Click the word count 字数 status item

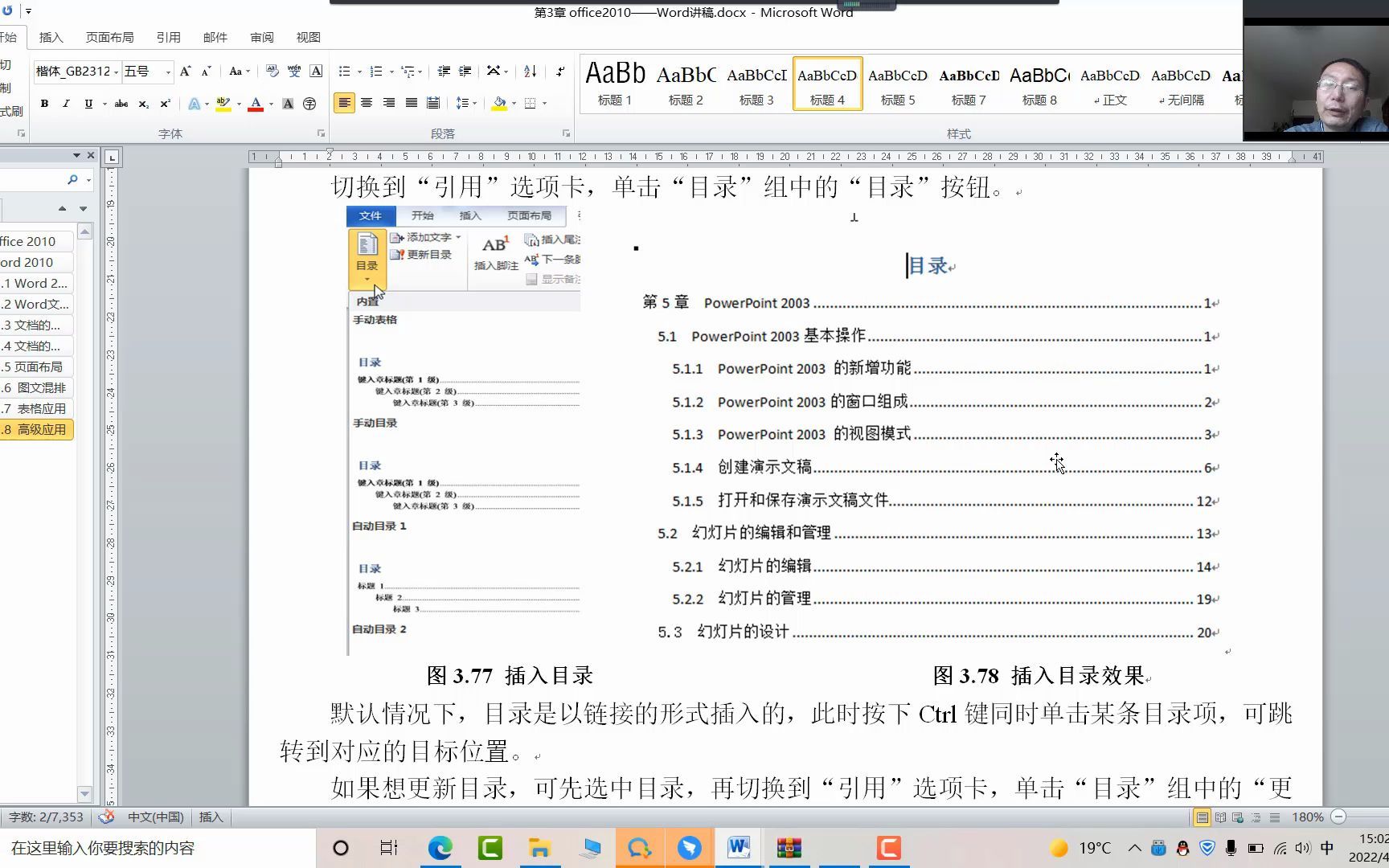pos(47,817)
